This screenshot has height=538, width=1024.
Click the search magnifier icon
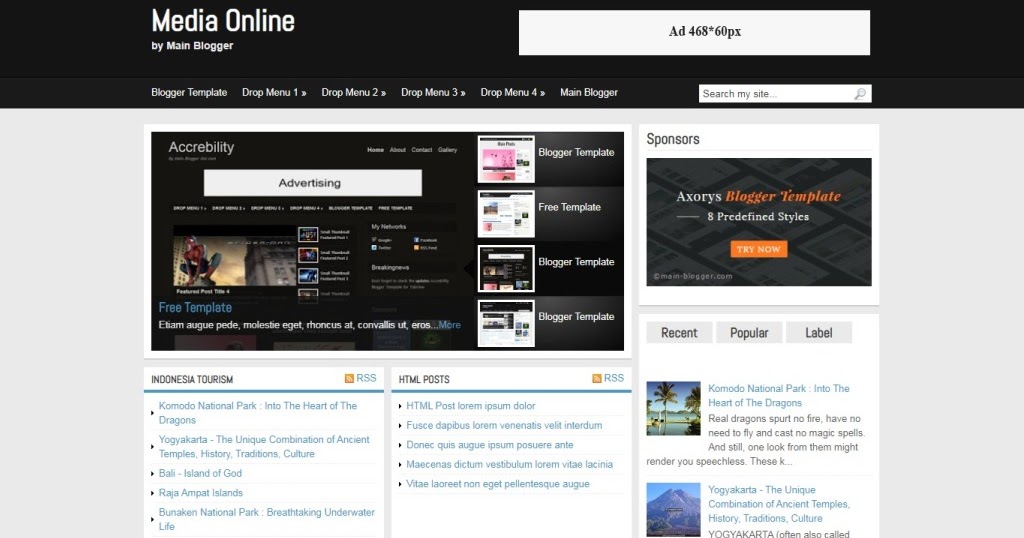point(860,93)
